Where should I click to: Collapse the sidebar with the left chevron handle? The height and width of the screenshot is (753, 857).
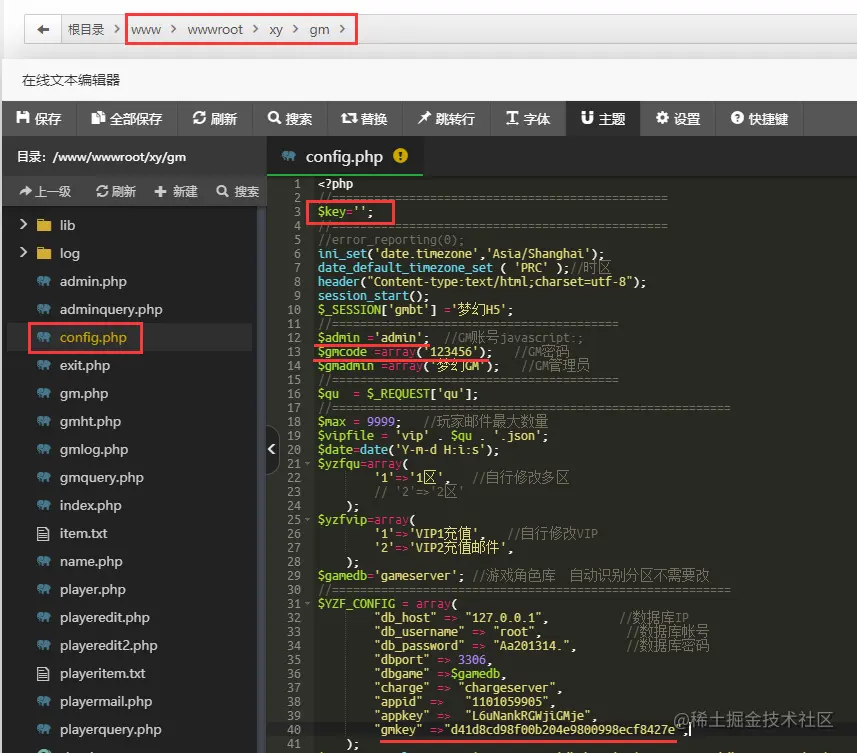(272, 449)
